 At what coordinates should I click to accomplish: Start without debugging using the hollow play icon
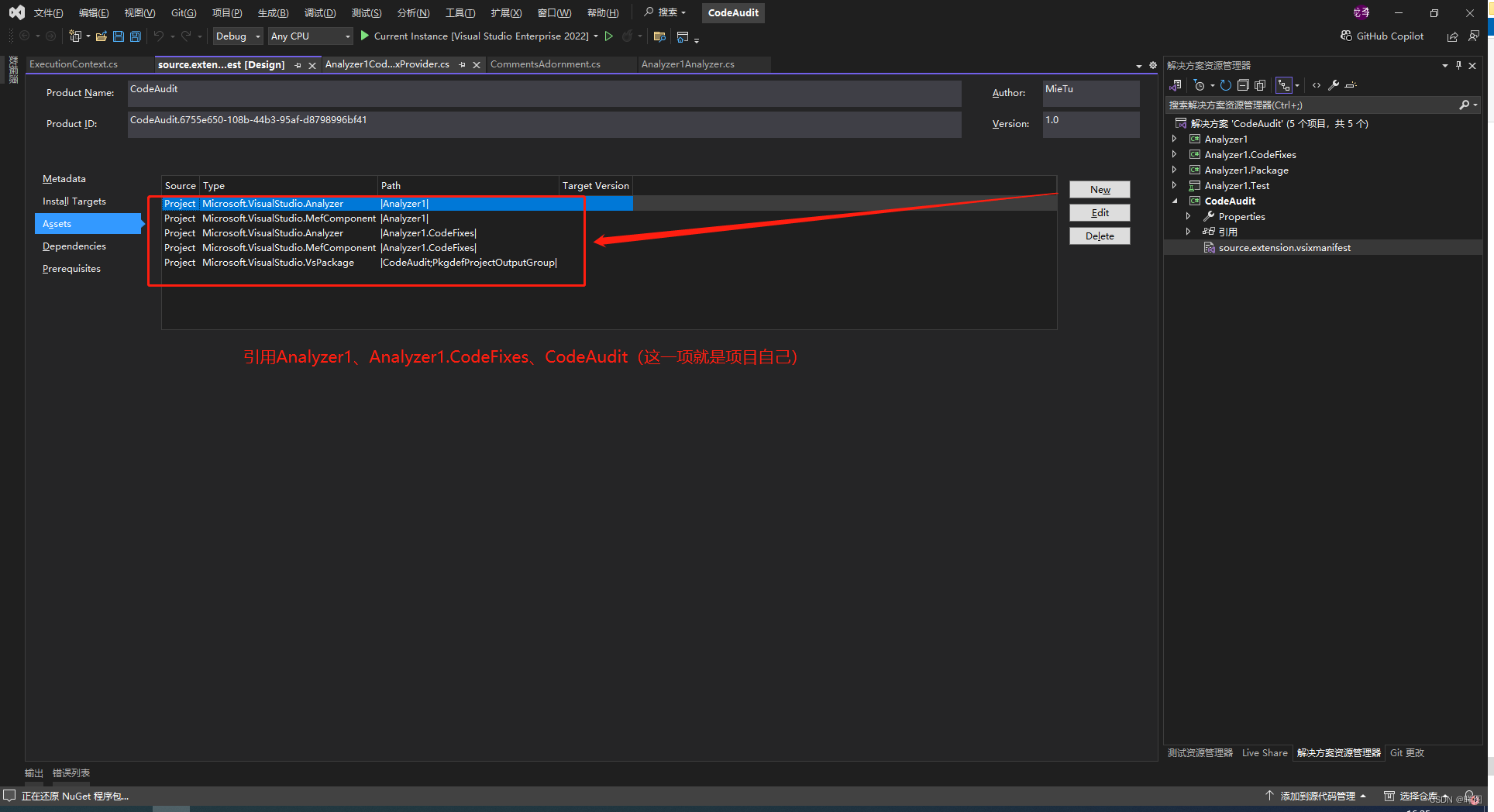click(609, 36)
